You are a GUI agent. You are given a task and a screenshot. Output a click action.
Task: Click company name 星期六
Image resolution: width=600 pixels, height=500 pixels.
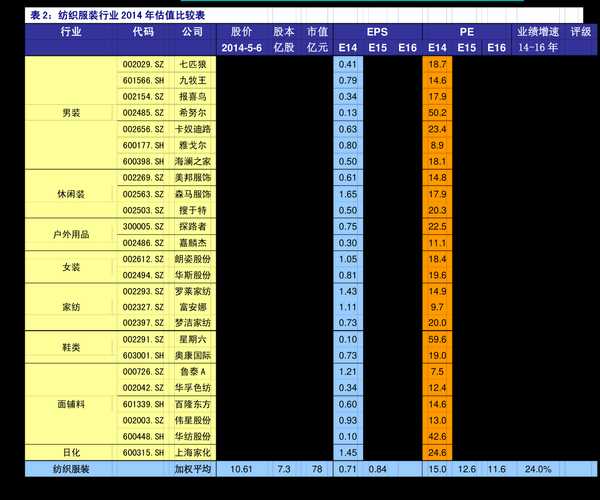[192, 339]
